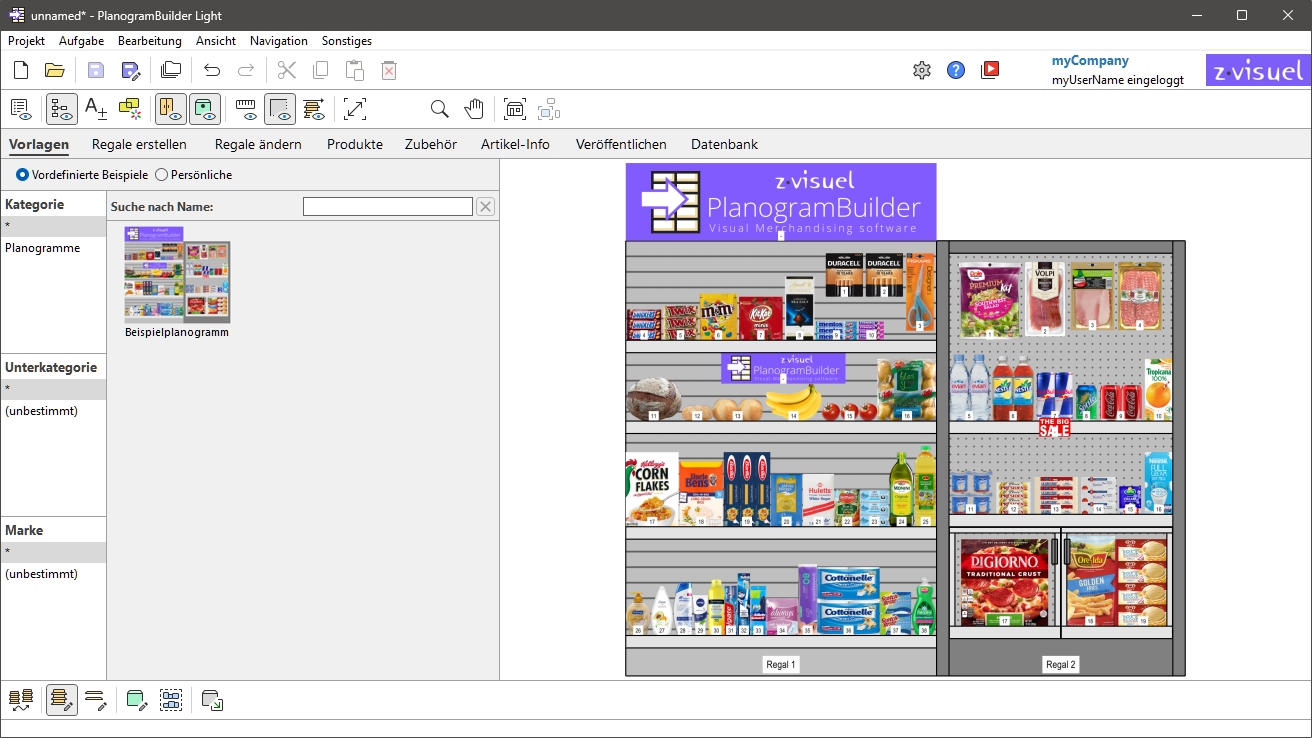Switch to the Veröffentlichen tab
This screenshot has width=1312, height=738.
[621, 144]
